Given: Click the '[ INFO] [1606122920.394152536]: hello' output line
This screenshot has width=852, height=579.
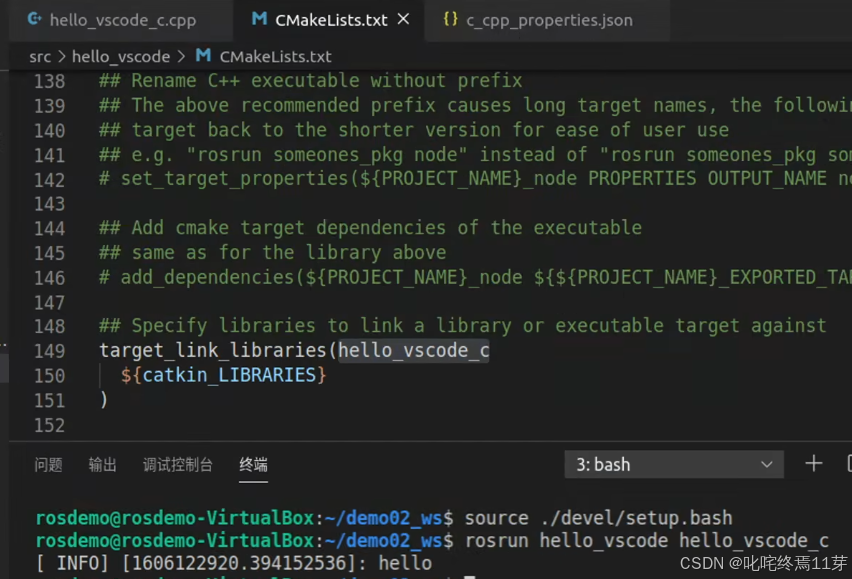Looking at the screenshot, I should 234,563.
